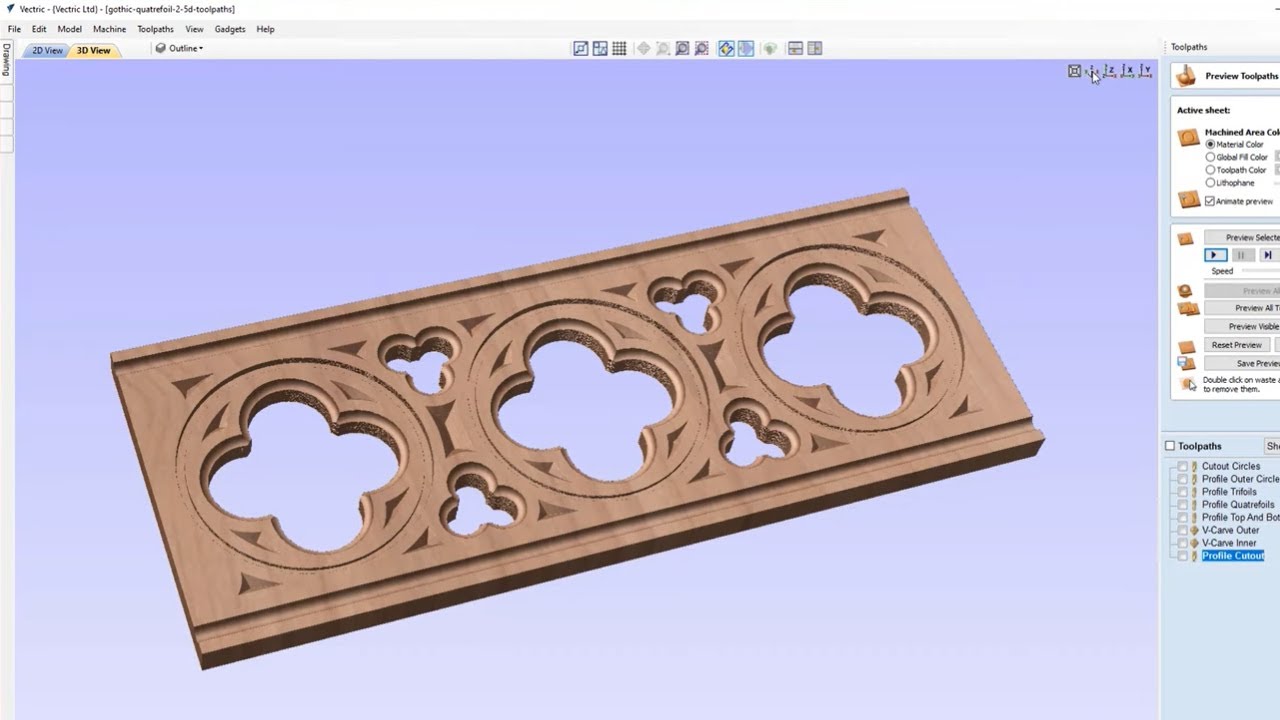Open the Drawing side tab
Viewport: 1280px width, 720px height.
(x=5, y=60)
